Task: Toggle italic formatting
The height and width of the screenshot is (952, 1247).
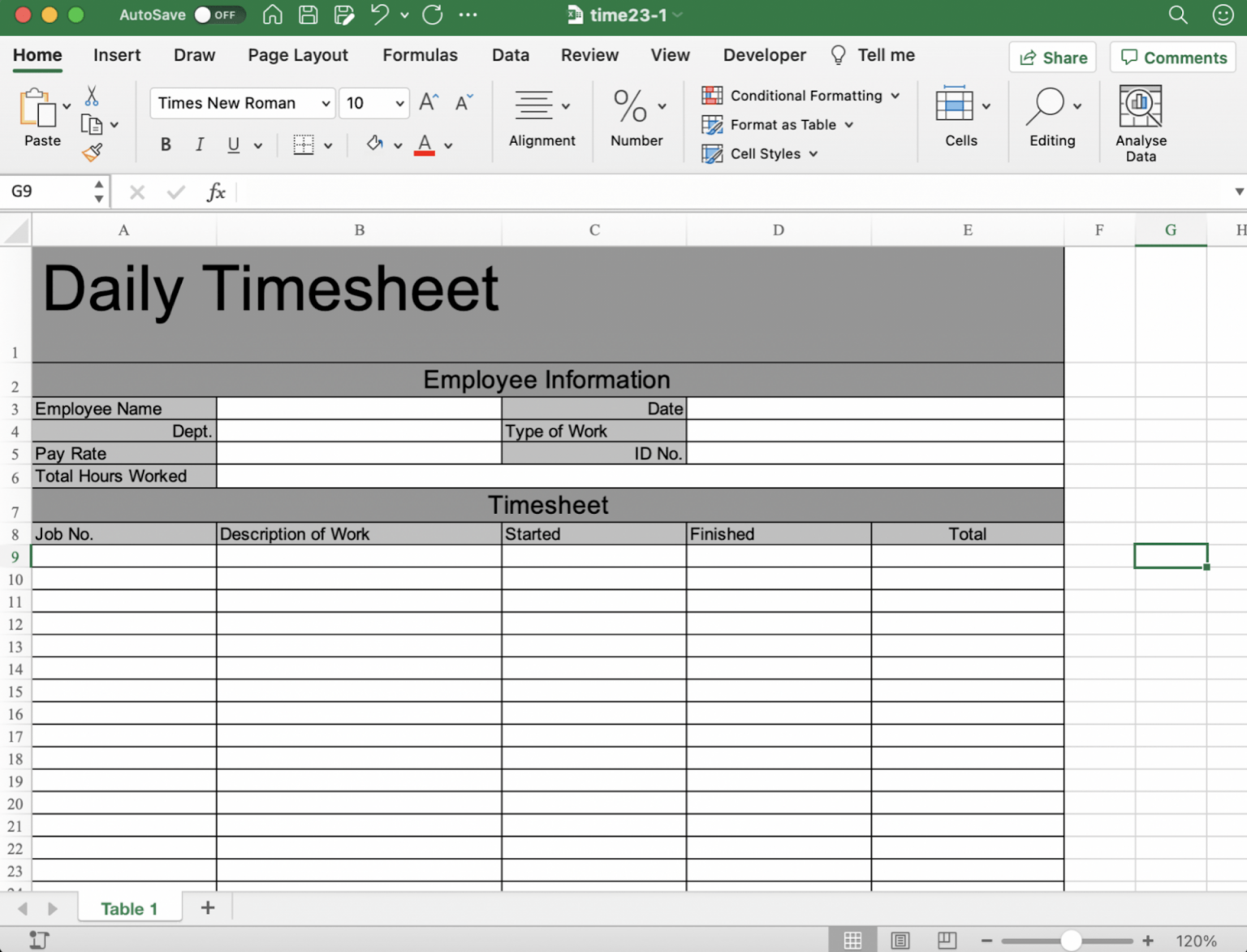Action: (x=199, y=144)
